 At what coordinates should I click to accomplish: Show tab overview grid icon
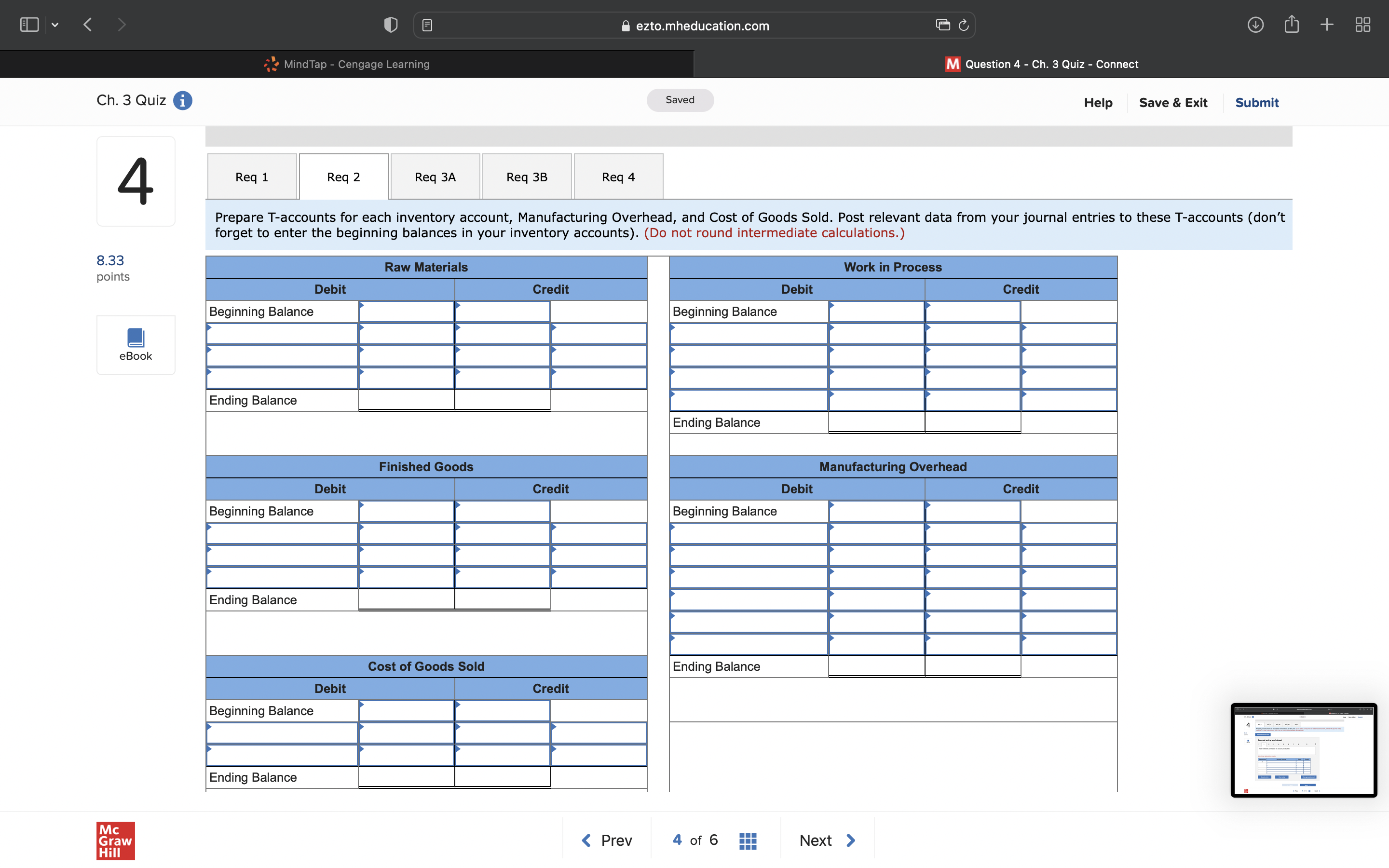1362,25
